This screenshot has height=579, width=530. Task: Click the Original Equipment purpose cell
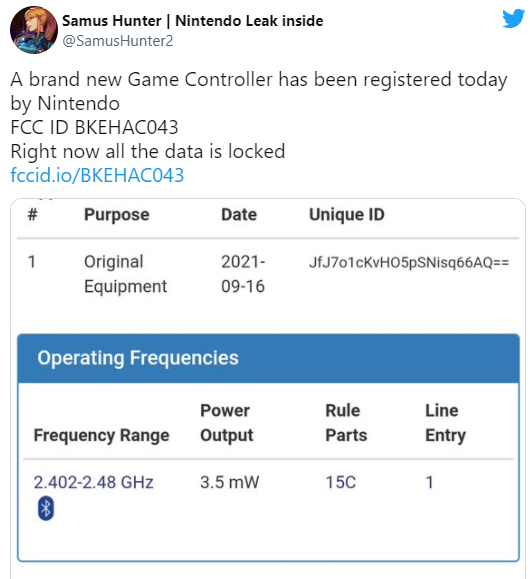click(x=126, y=274)
